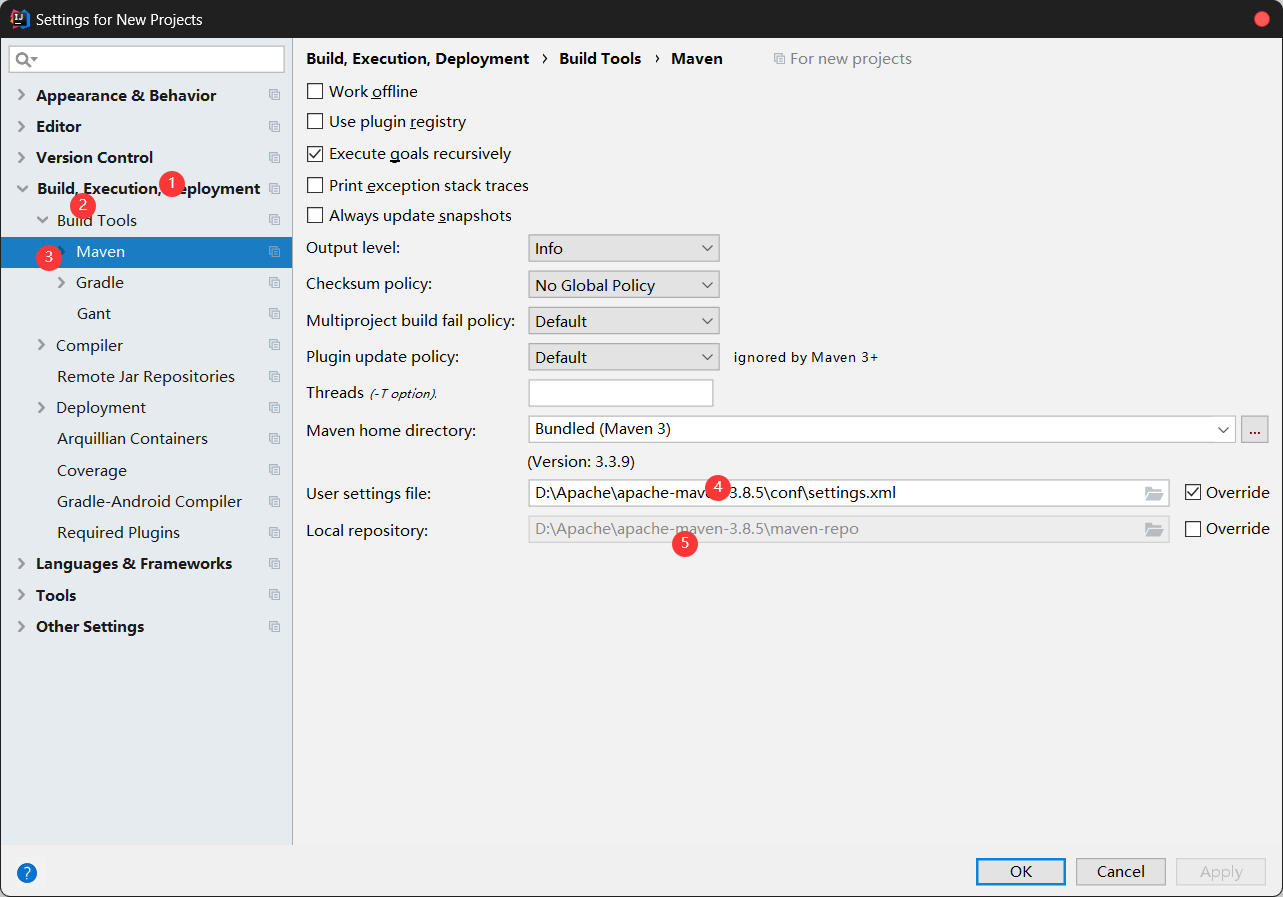Click the Cancel button
Image resolution: width=1283 pixels, height=897 pixels.
pos(1121,871)
